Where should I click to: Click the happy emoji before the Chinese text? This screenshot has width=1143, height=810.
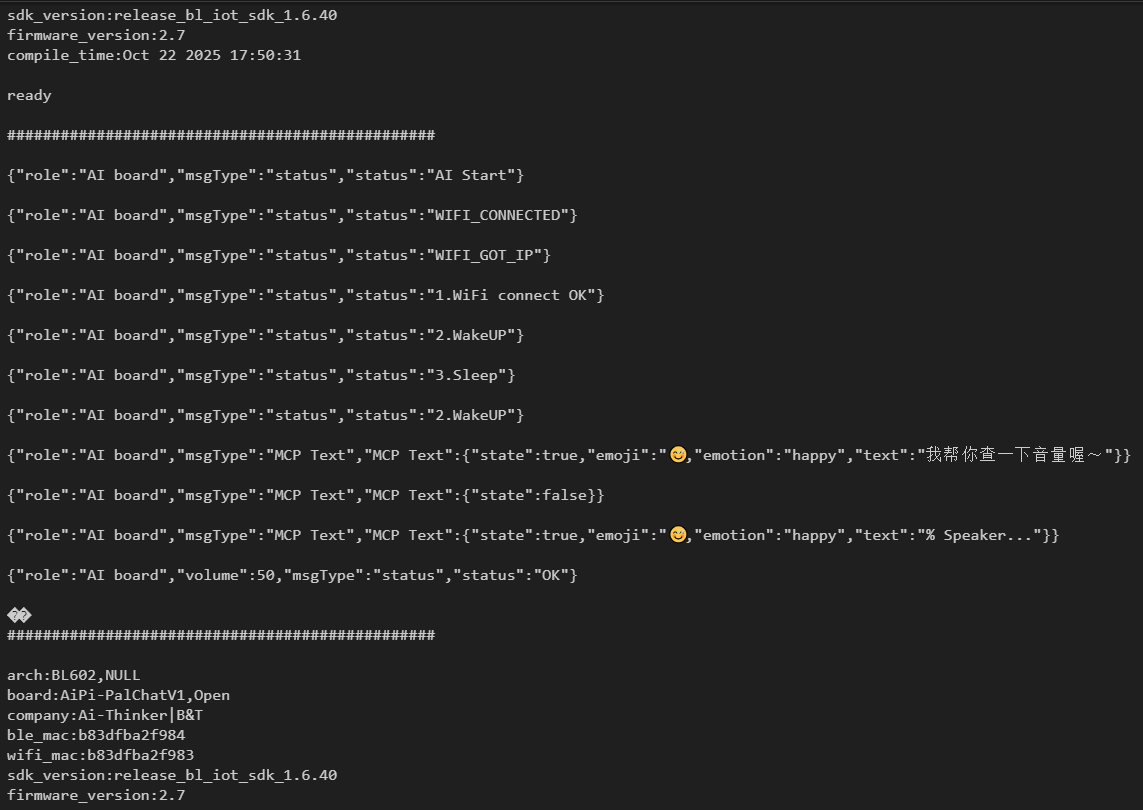click(x=678, y=455)
